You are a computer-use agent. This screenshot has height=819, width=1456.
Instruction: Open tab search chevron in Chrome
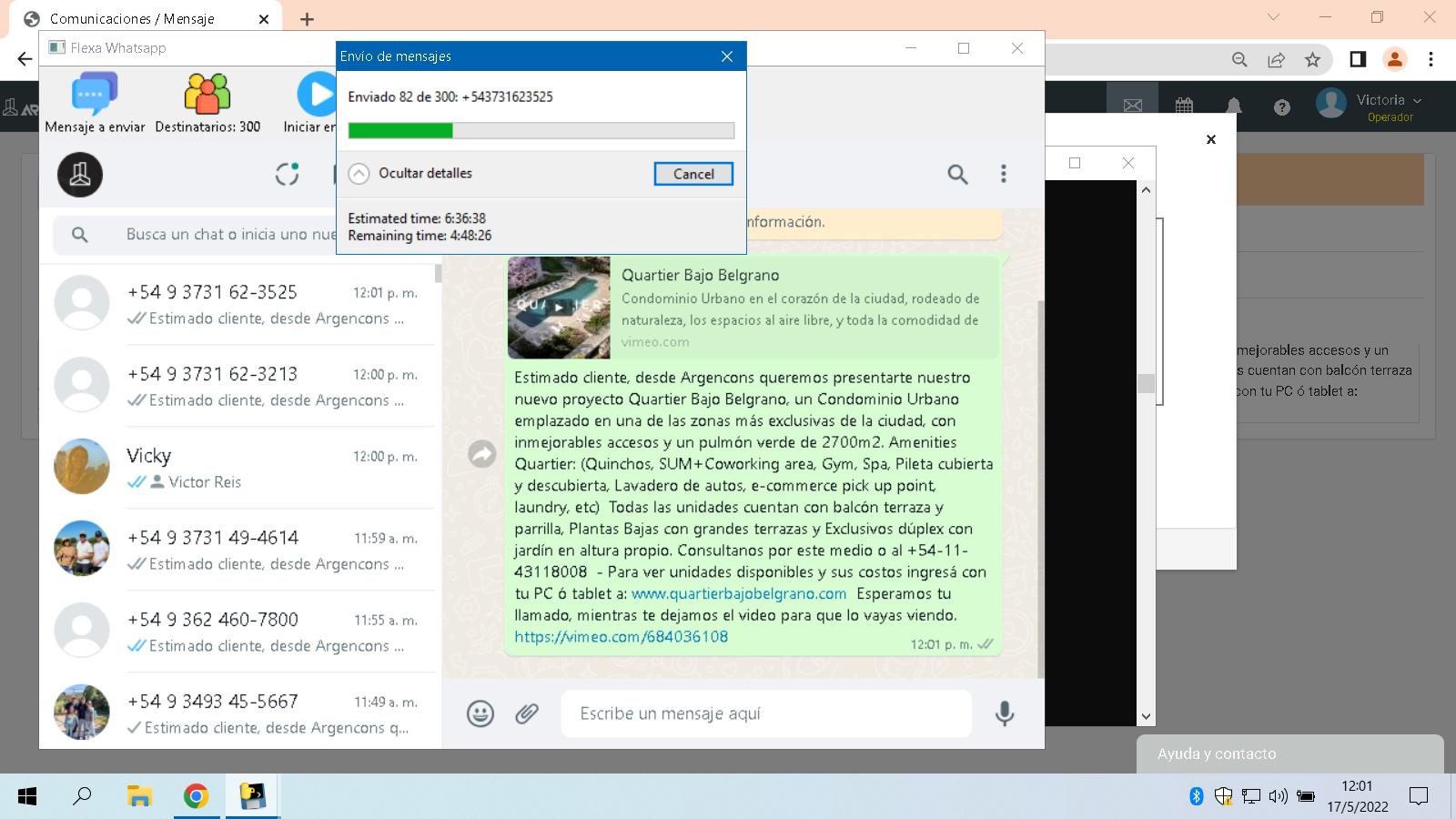pos(1273,16)
